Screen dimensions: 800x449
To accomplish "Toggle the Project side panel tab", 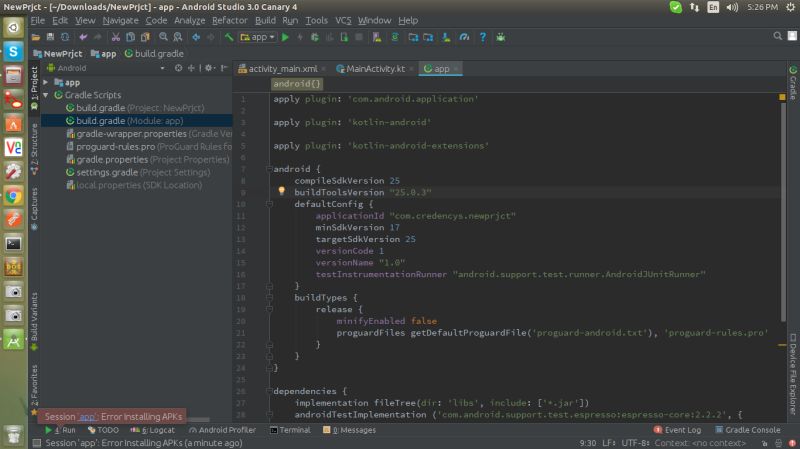I will 34,88.
